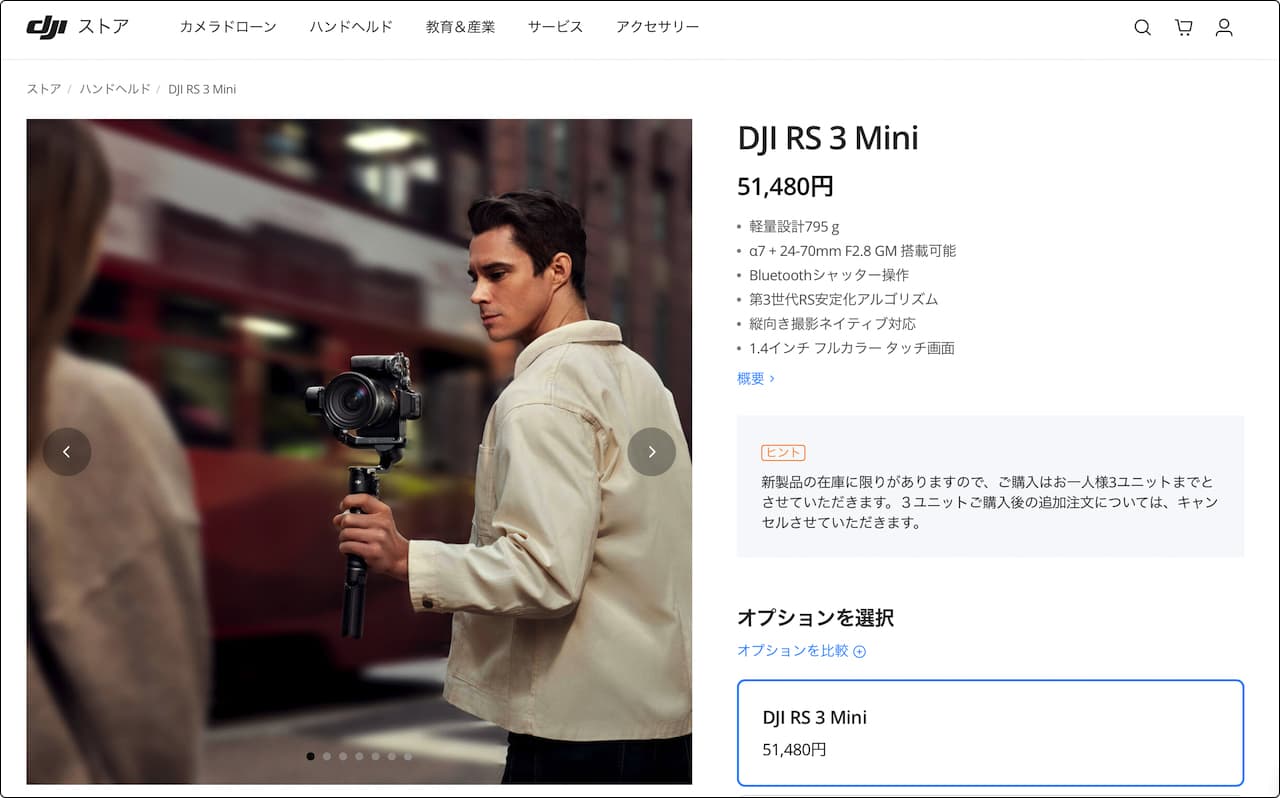Show previous product image with left arrow
The width and height of the screenshot is (1280, 798).
[x=67, y=452]
